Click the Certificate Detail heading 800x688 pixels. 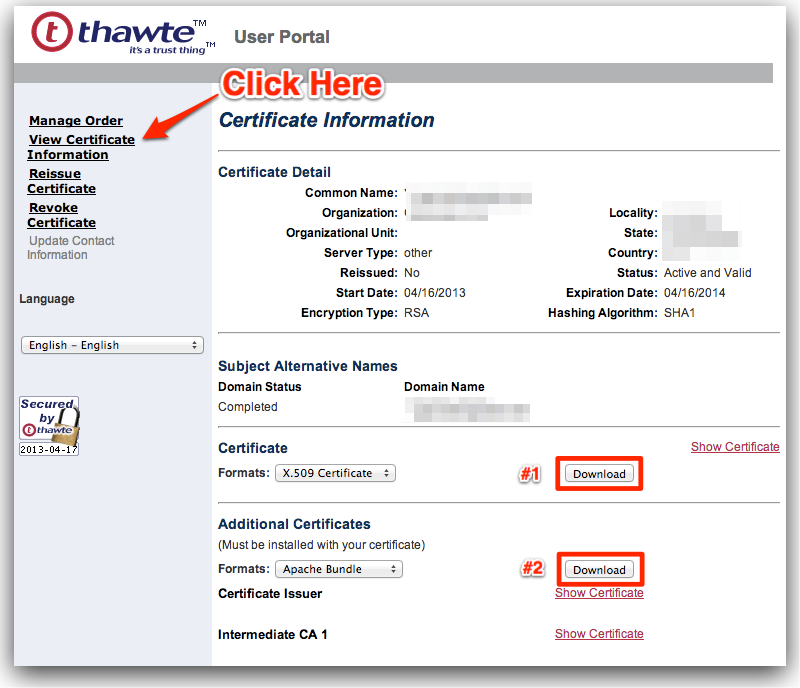coord(274,172)
